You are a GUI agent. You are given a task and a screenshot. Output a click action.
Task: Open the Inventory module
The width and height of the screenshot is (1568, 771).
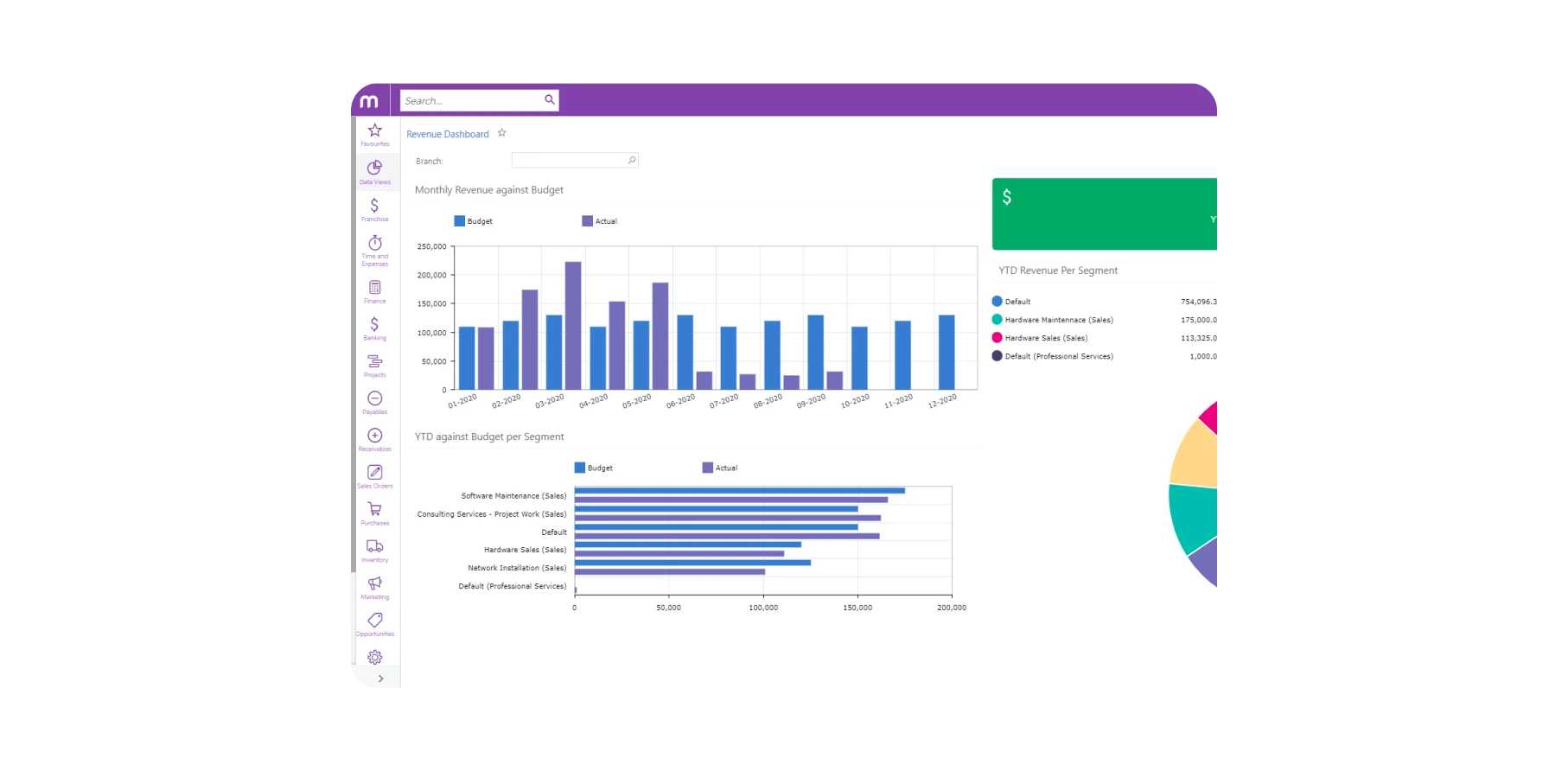click(x=375, y=551)
